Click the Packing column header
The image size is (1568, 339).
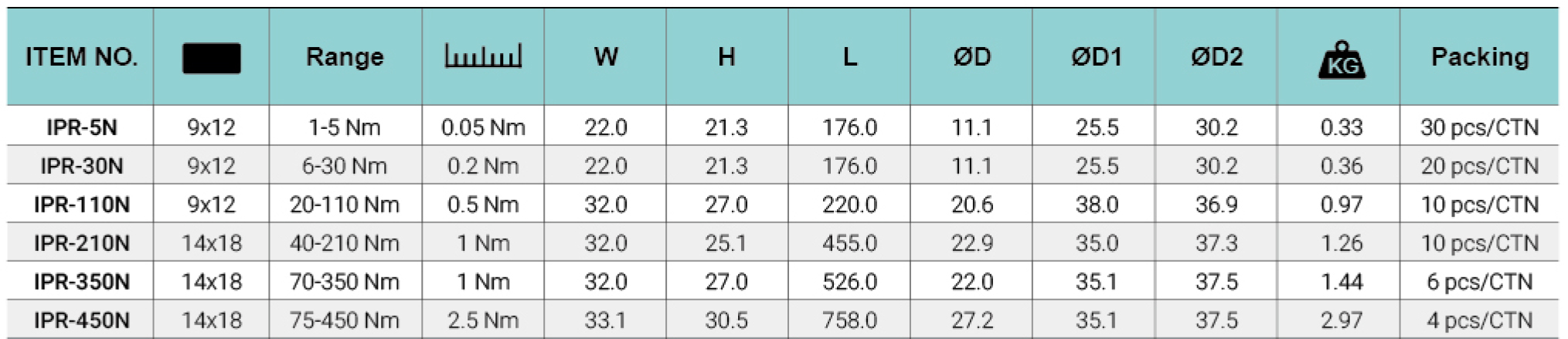click(x=1480, y=56)
